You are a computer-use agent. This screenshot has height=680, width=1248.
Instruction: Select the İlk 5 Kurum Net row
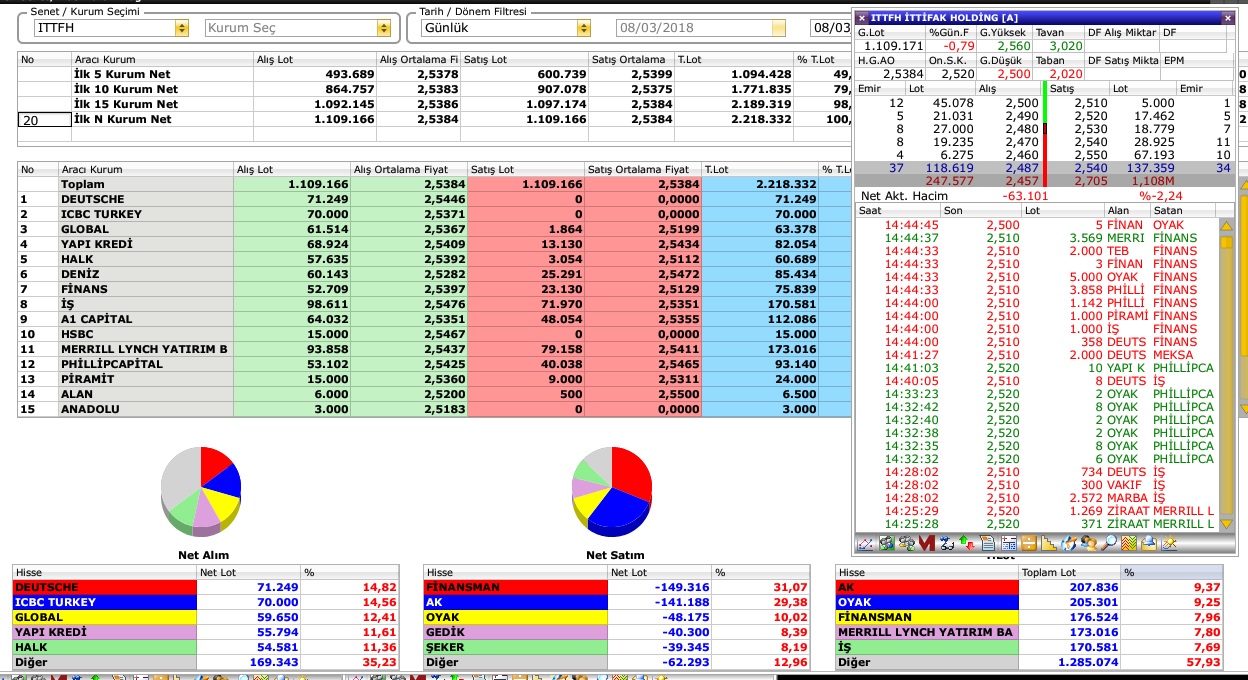[x=435, y=74]
